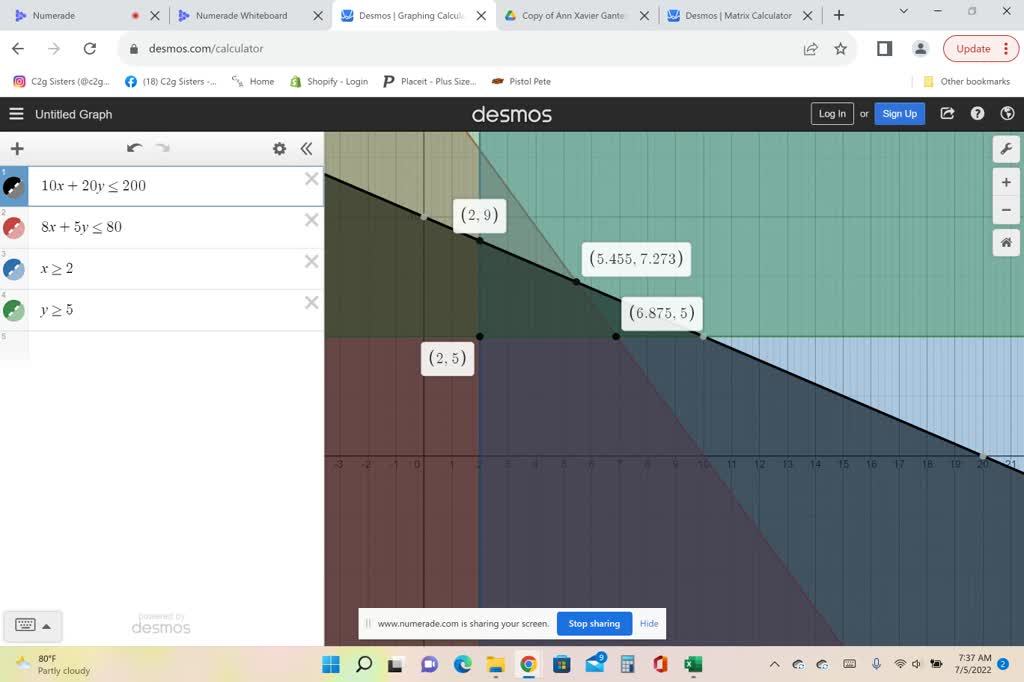The width and height of the screenshot is (1024, 682).
Task: Click the blue x ≥ 2 color icon
Action: click(14, 269)
